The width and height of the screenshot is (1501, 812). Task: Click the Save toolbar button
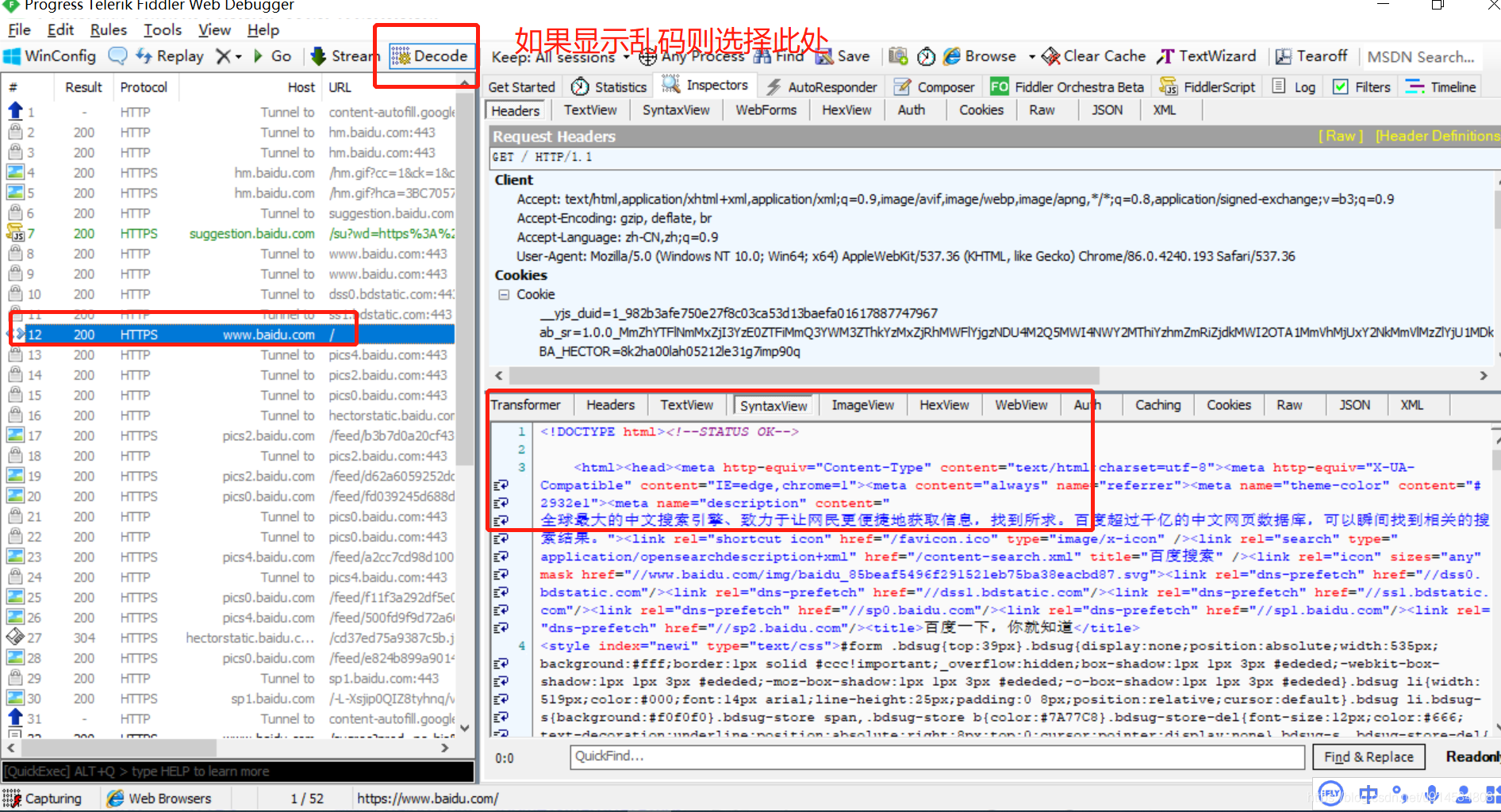tap(843, 56)
